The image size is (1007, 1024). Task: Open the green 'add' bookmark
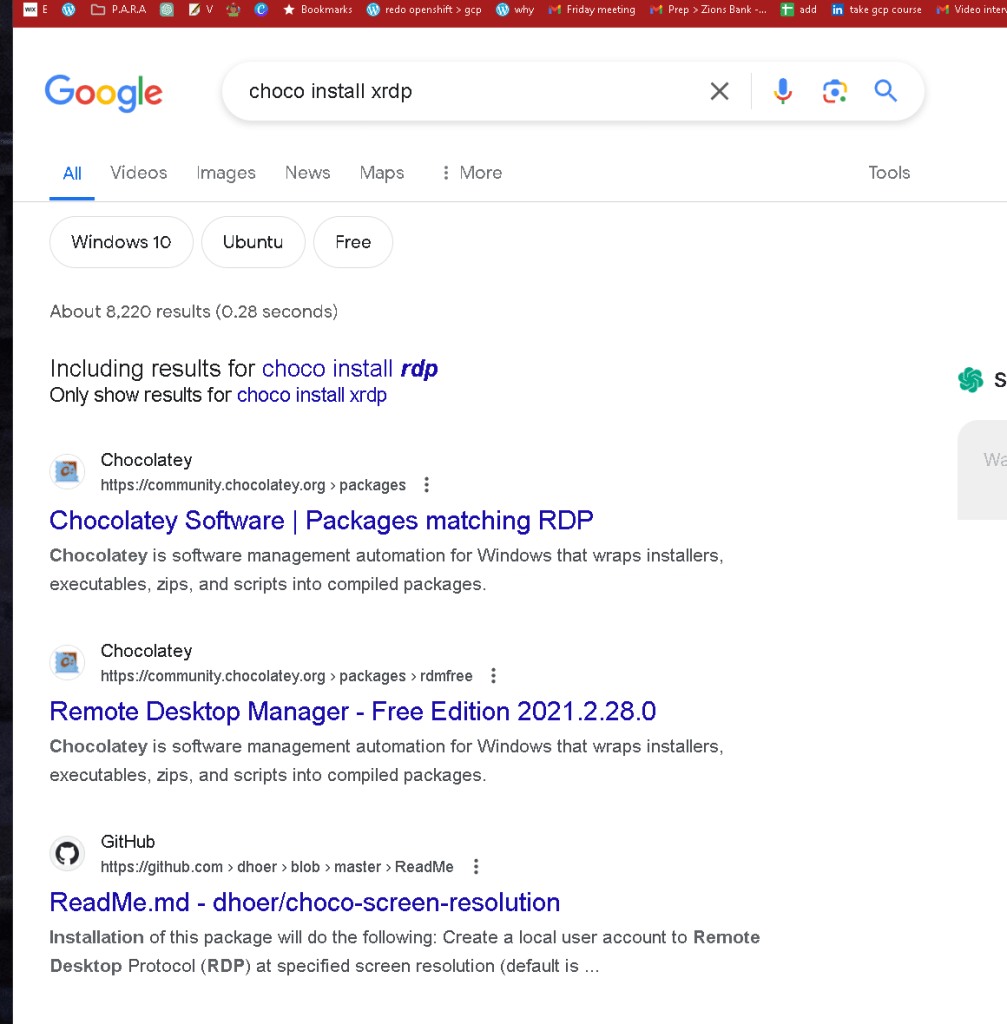click(x=799, y=9)
